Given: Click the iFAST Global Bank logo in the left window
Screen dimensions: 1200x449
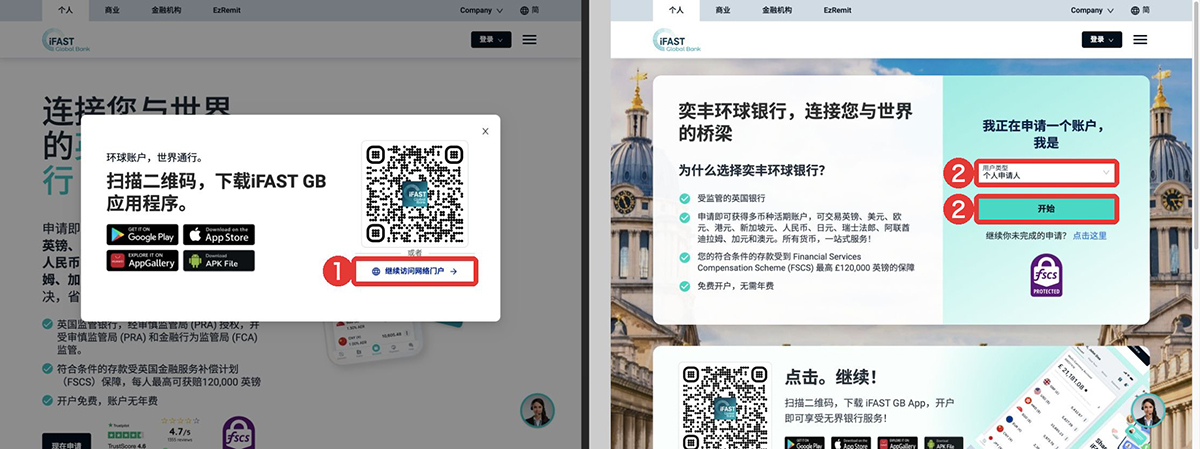Looking at the screenshot, I should click(x=65, y=41).
